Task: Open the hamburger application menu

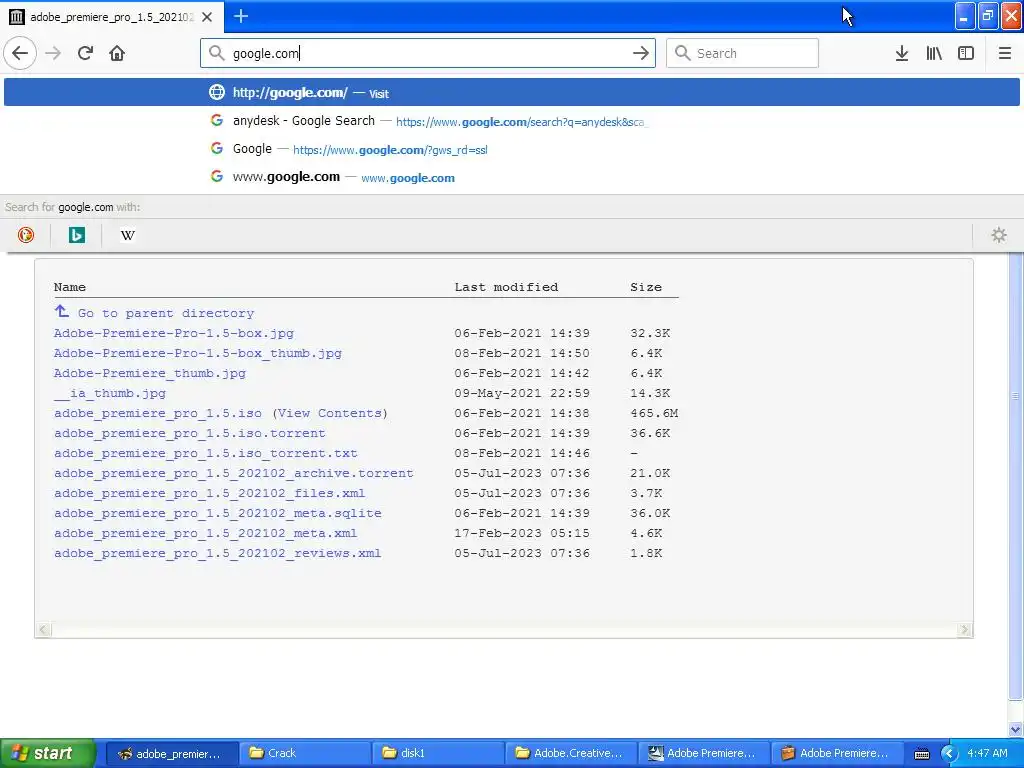Action: [1004, 53]
